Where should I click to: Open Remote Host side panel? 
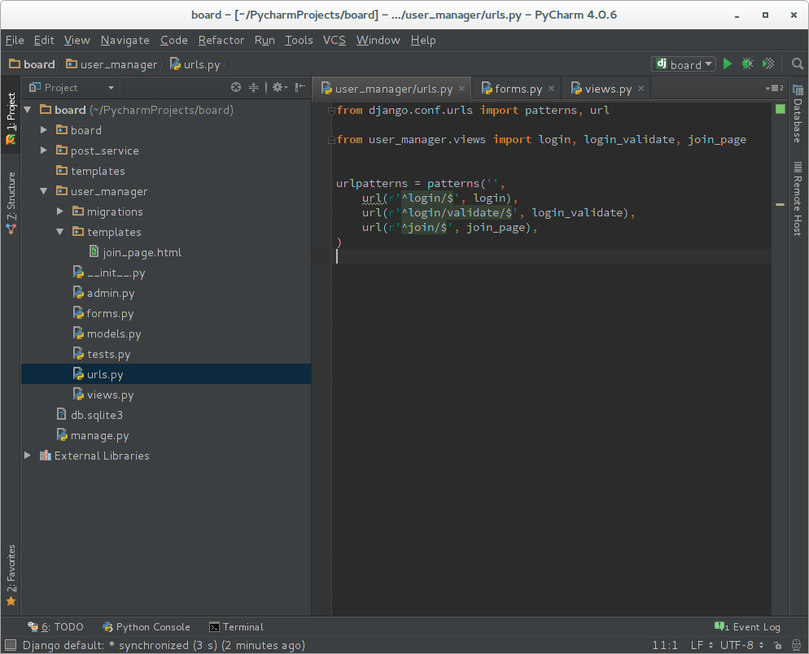coord(798,199)
